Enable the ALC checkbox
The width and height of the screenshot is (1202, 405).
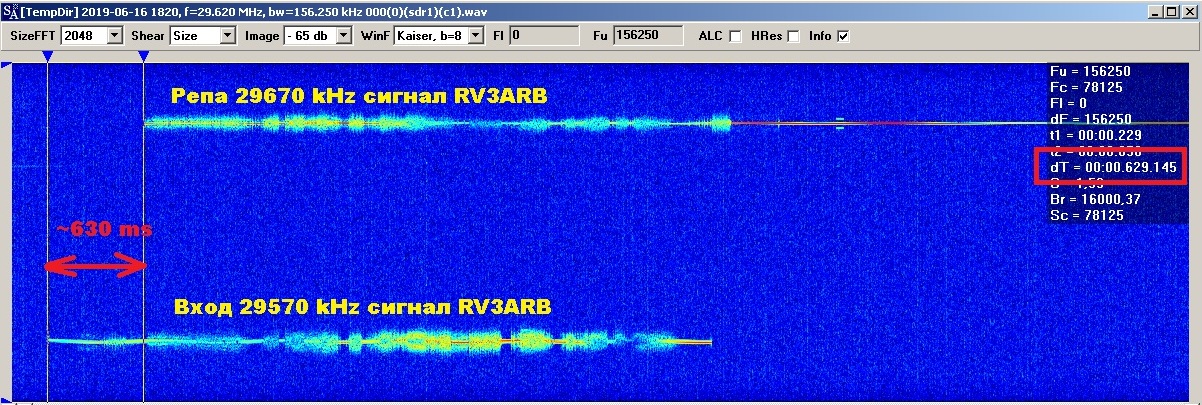click(x=735, y=36)
